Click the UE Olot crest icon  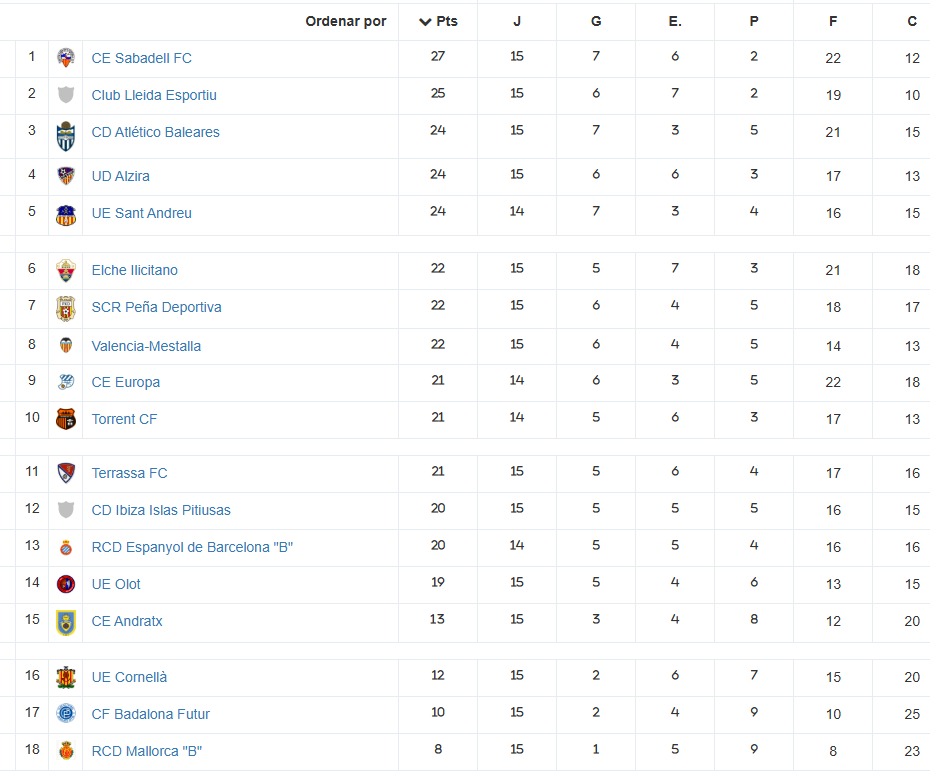point(66,584)
